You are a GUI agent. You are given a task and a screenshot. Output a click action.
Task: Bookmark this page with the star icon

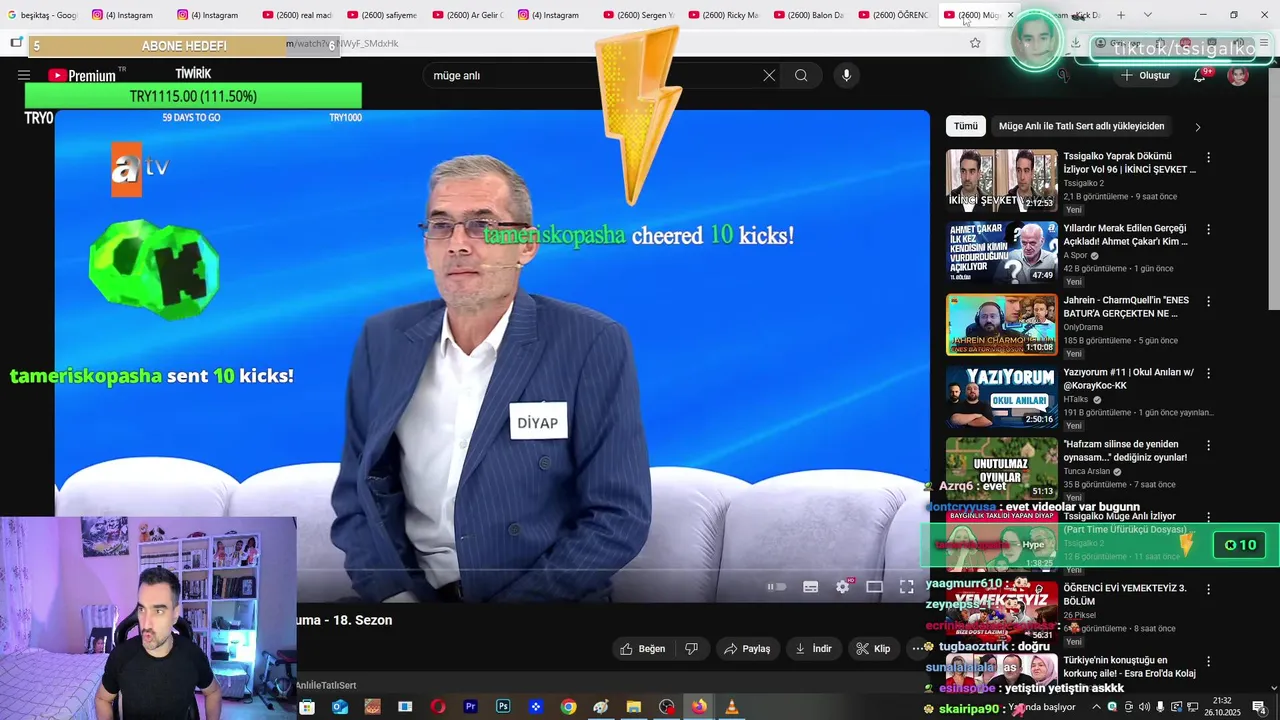975,43
